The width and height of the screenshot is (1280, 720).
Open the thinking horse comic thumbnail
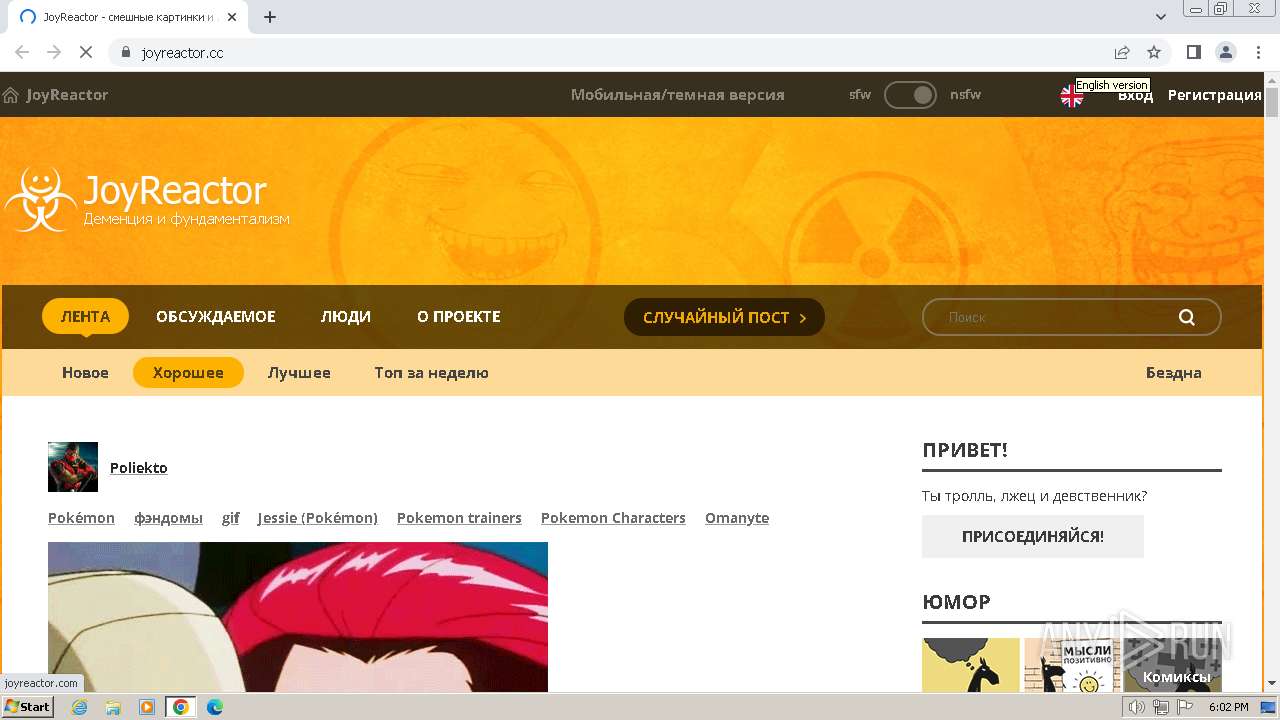pos(971,665)
